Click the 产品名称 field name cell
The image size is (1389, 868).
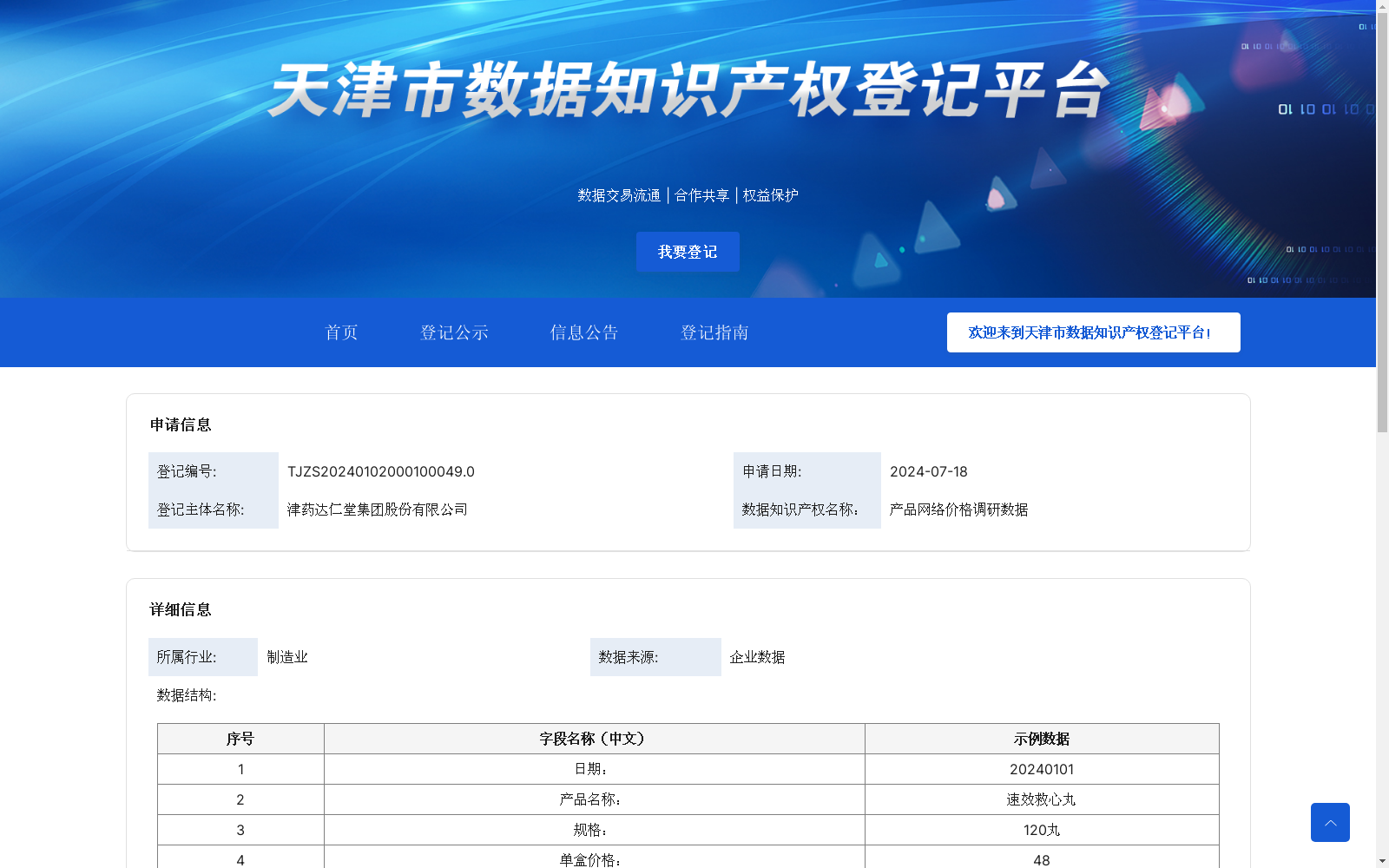(x=595, y=799)
